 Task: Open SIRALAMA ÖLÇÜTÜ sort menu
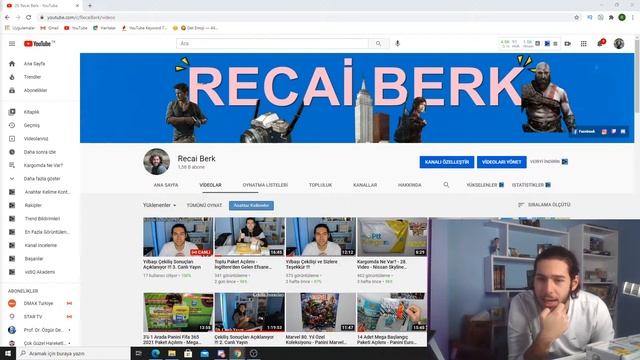[544, 204]
